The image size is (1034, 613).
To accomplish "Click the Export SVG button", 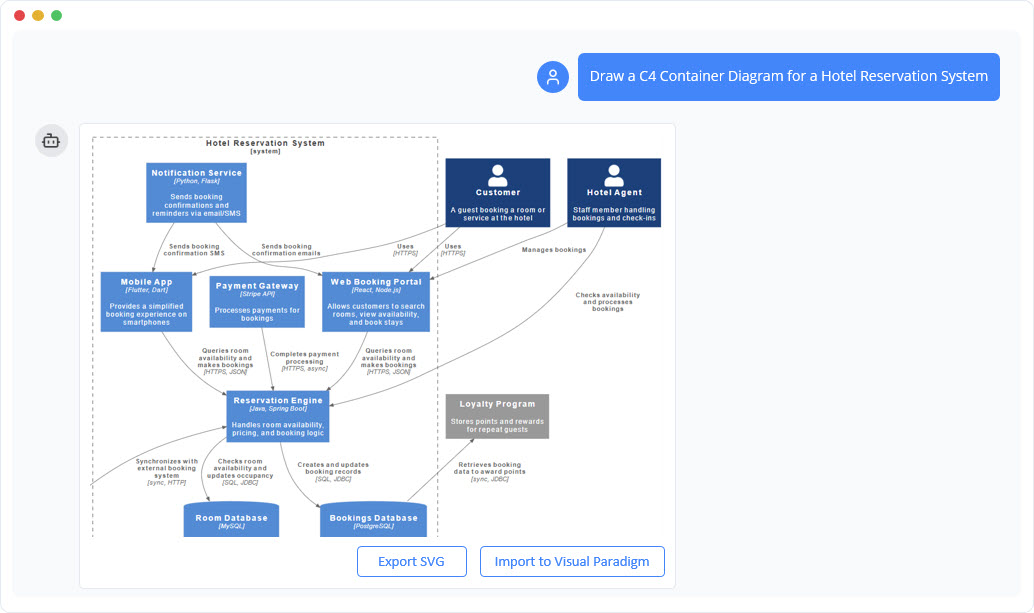I will (x=411, y=561).
